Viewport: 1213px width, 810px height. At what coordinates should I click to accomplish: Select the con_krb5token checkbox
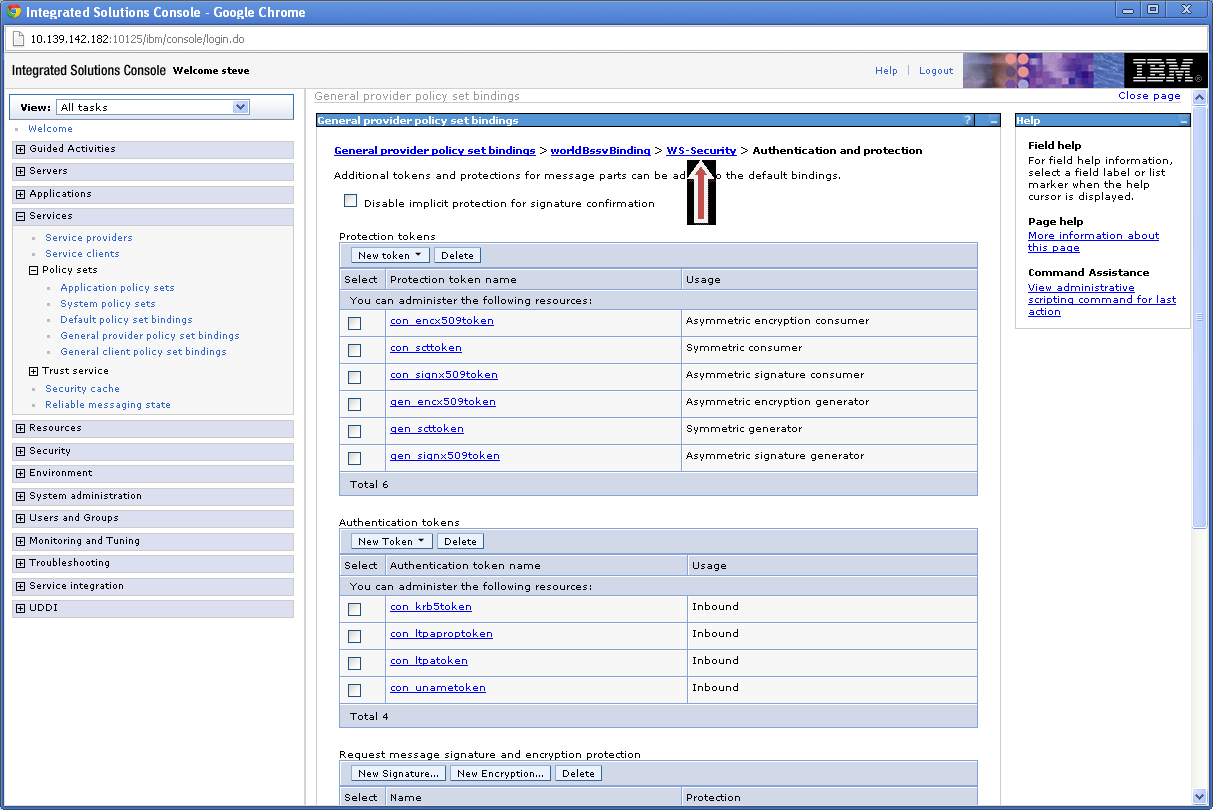[354, 610]
